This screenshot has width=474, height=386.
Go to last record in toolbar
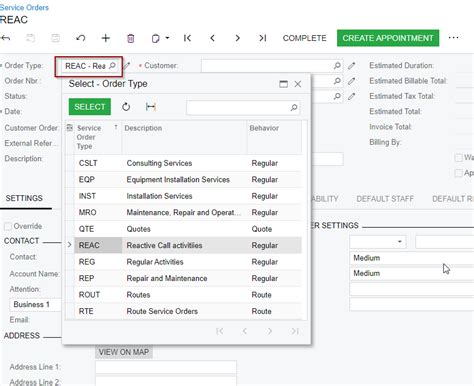pos(263,38)
